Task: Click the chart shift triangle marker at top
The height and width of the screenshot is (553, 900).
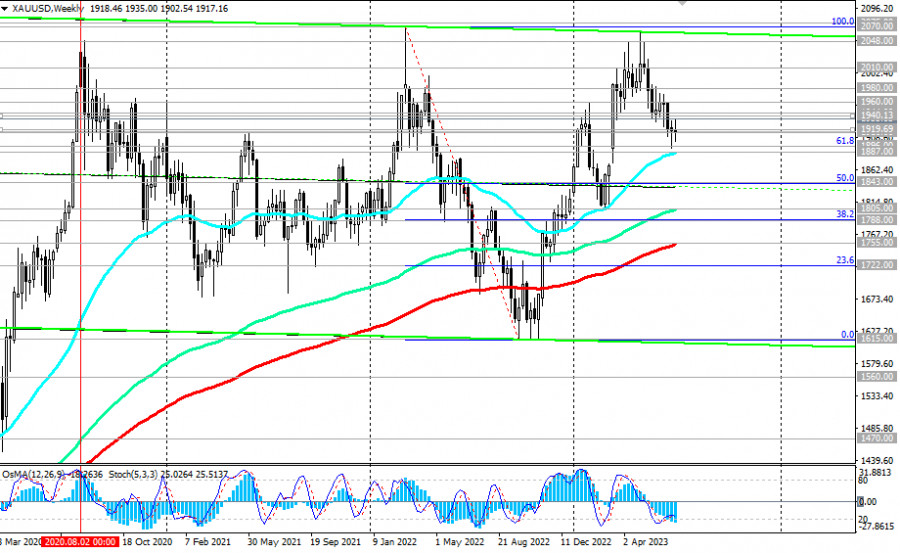Action: [x=681, y=3]
